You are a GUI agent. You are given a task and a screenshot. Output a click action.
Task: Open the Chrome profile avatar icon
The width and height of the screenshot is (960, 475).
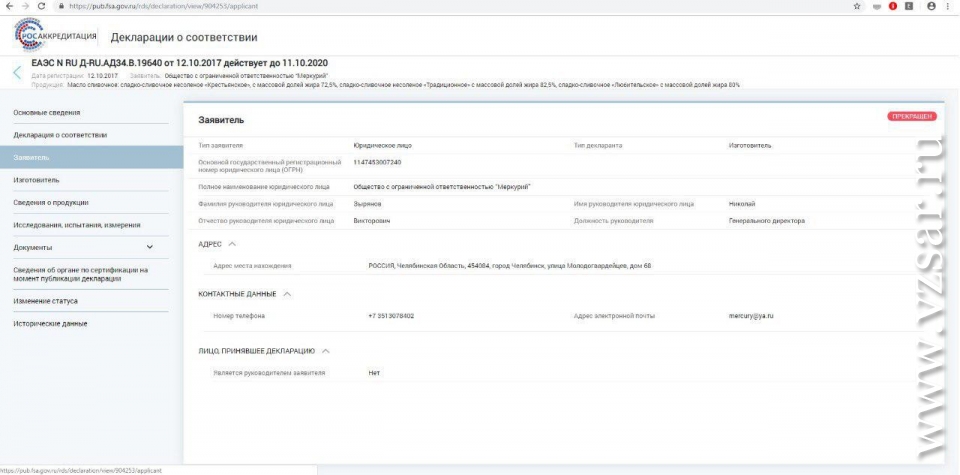tap(931, 6)
